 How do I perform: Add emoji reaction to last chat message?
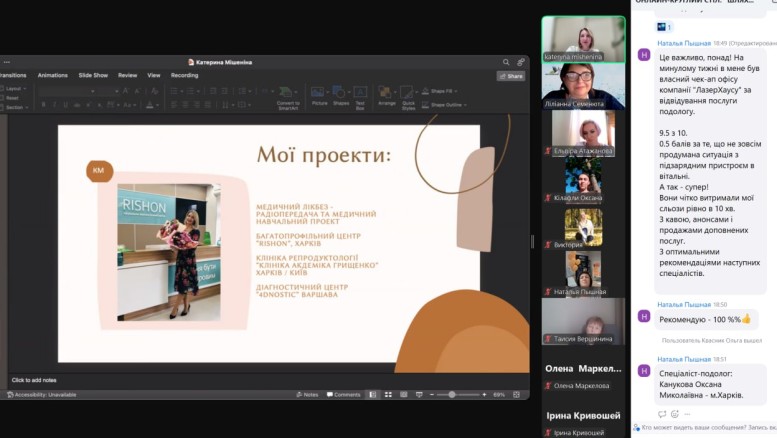coord(675,414)
